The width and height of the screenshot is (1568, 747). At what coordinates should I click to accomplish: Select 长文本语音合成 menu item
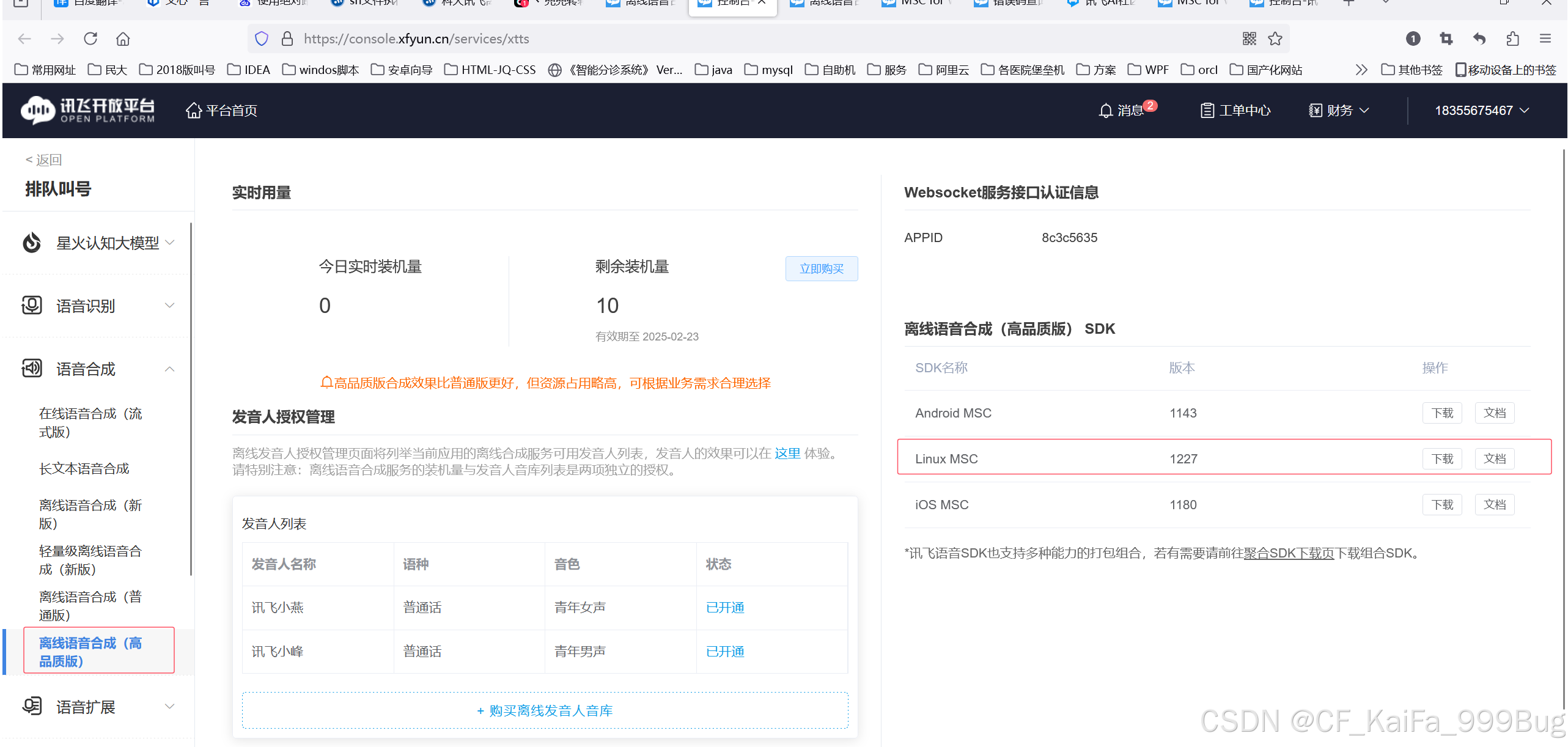(x=84, y=469)
